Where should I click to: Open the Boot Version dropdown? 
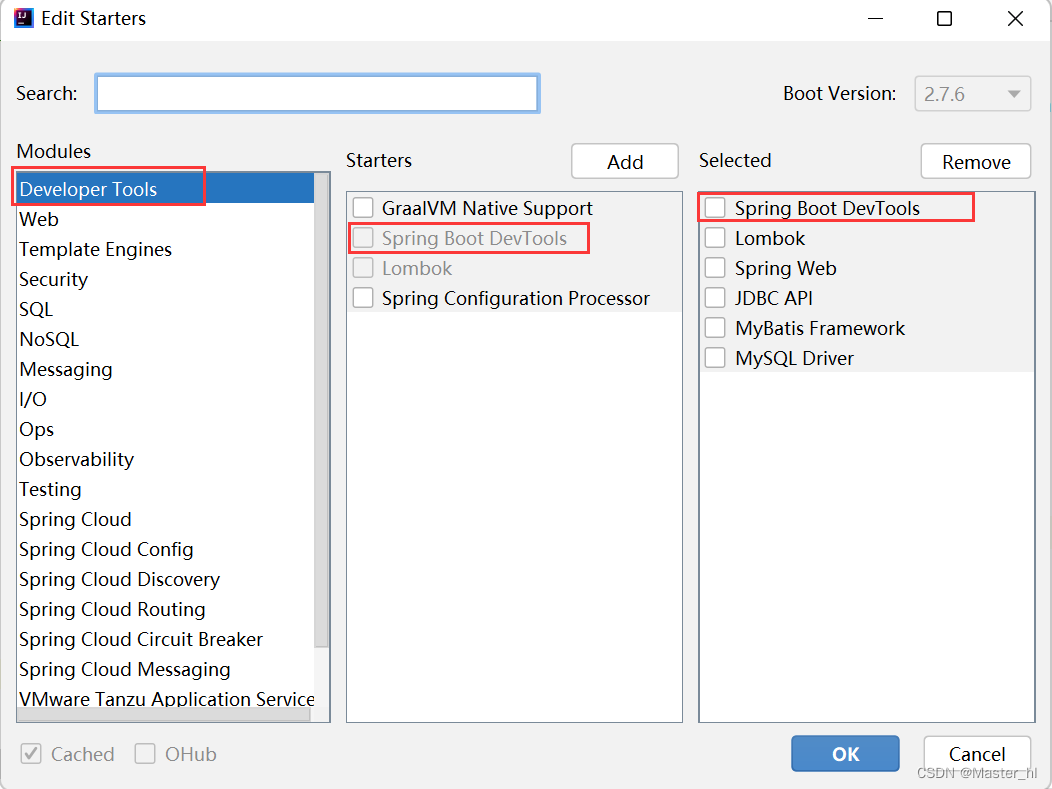pyautogui.click(x=972, y=93)
